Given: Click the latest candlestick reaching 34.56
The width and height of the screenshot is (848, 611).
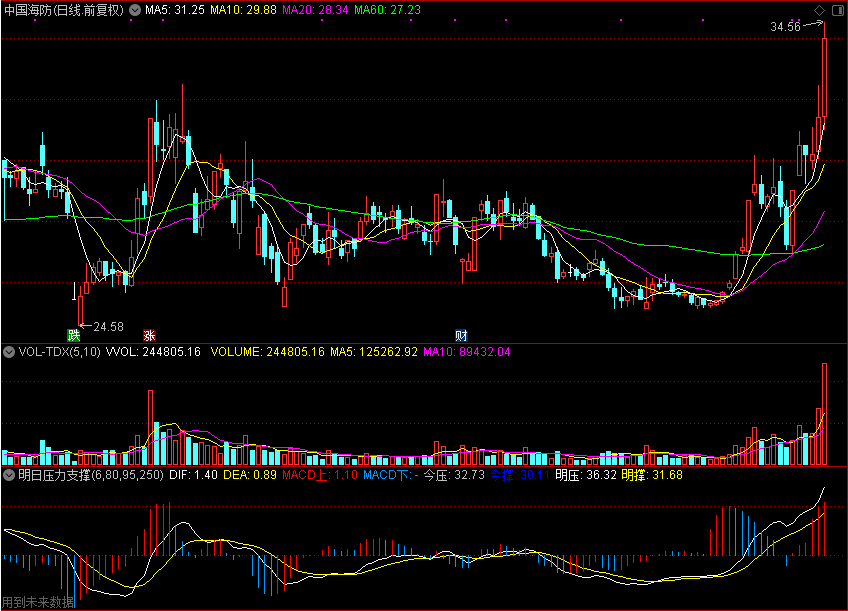Looking at the screenshot, I should coord(824,77).
